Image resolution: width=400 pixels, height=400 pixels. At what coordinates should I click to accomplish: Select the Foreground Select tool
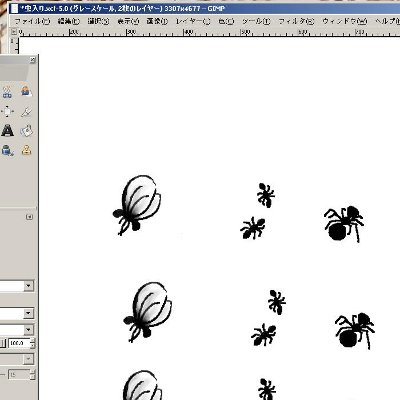click(x=26, y=91)
